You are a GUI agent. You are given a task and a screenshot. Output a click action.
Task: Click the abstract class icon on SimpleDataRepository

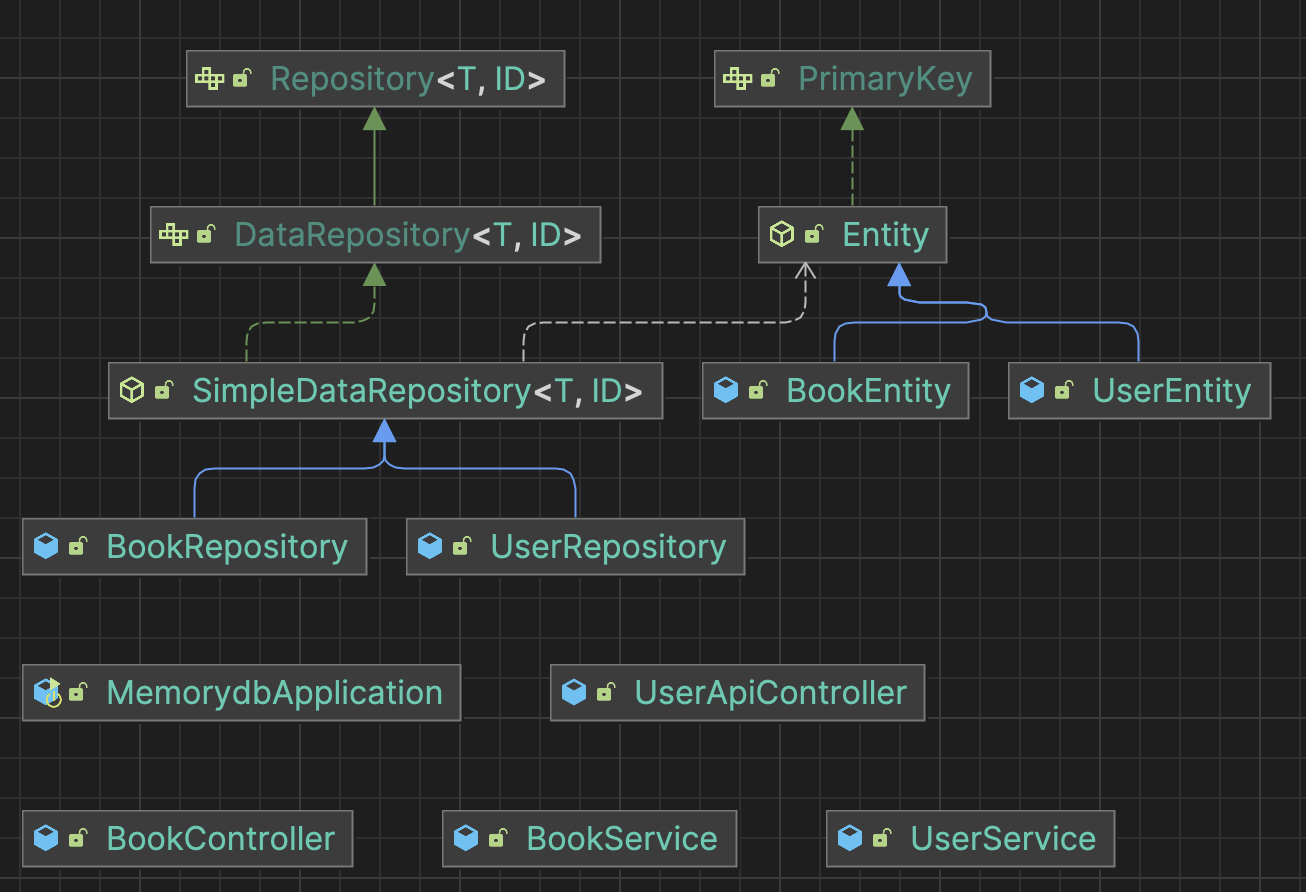(131, 390)
